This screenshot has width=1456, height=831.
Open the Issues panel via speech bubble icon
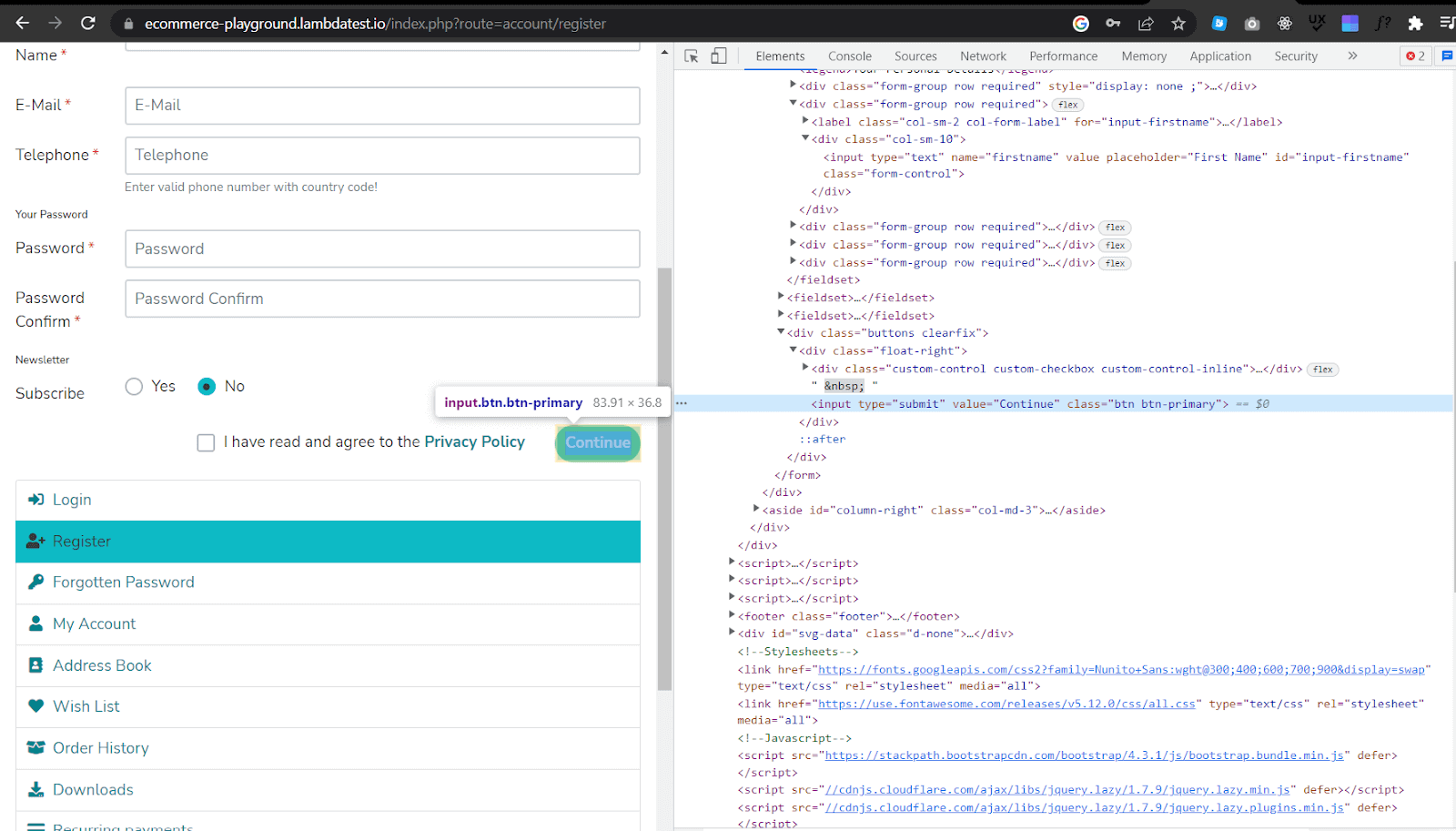tap(1447, 56)
